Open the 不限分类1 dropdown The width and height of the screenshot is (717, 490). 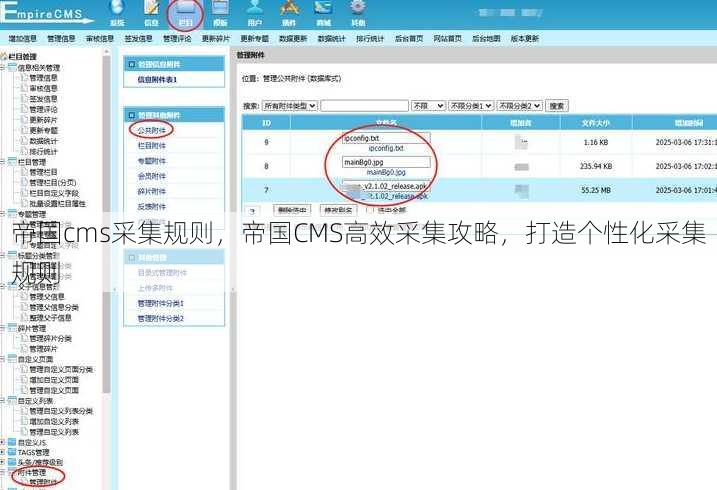click(471, 106)
